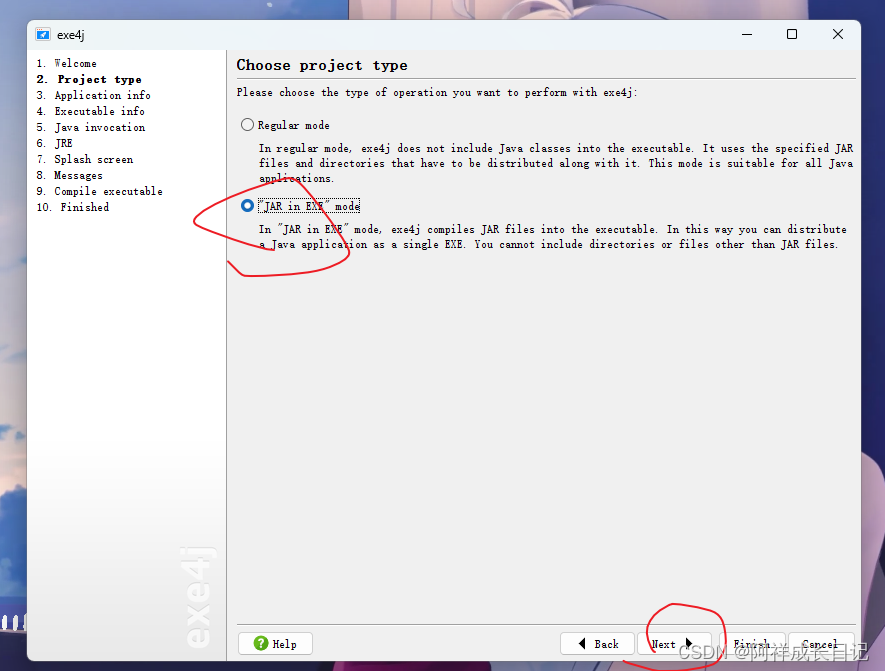Open step 5 Java invocation
This screenshot has width=885, height=671.
pyautogui.click(x=91, y=128)
